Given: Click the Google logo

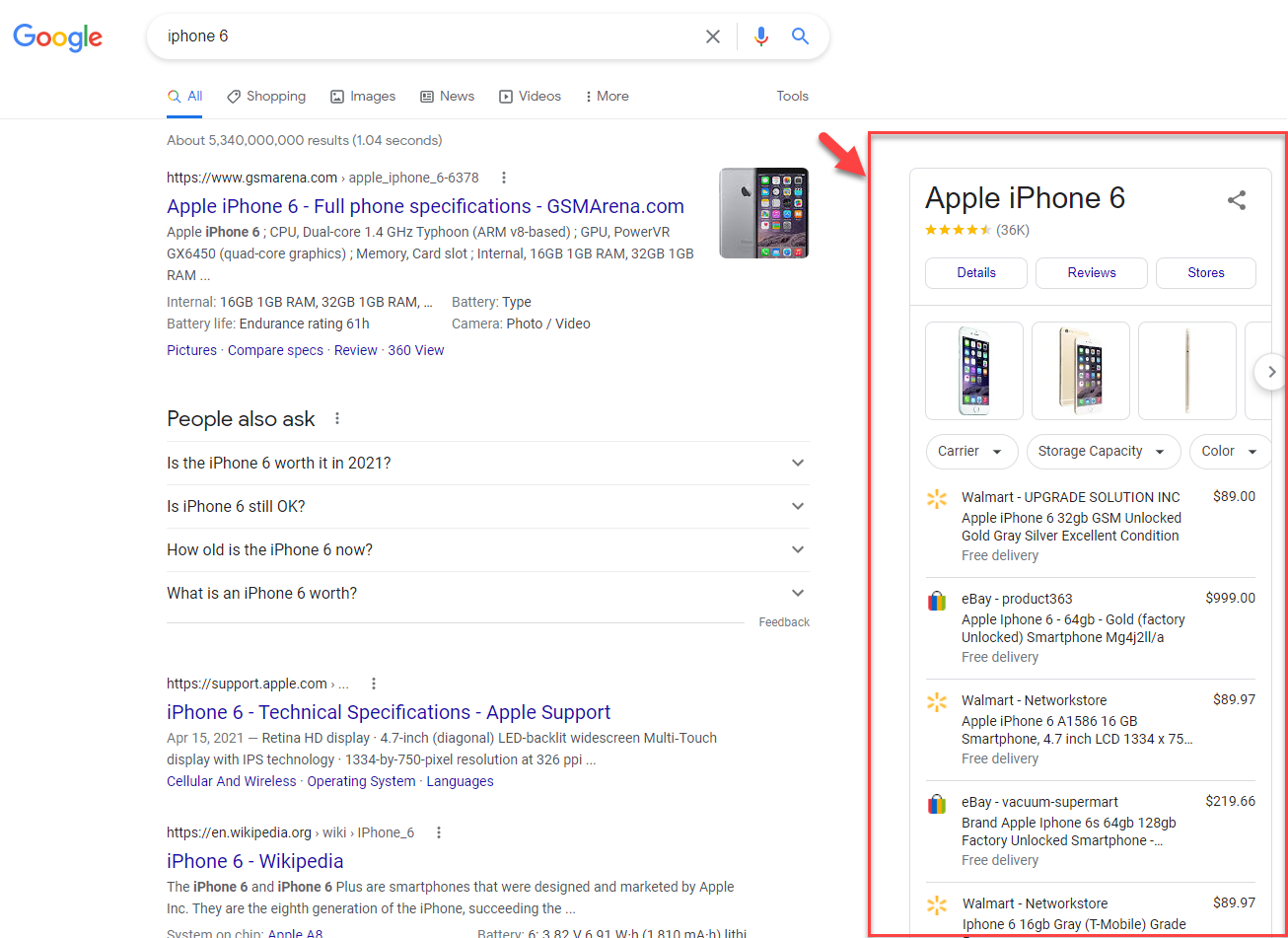Looking at the screenshot, I should [57, 37].
